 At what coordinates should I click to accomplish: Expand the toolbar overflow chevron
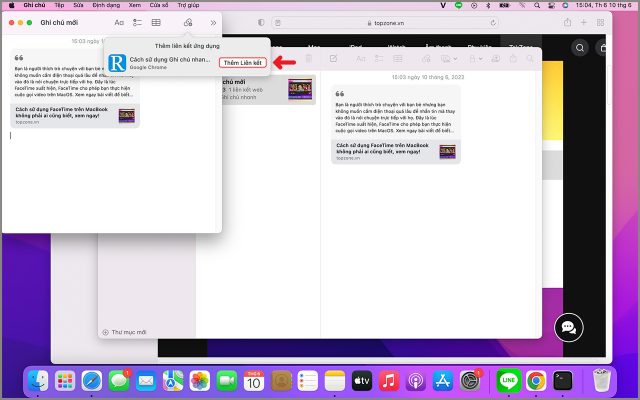coord(213,21)
